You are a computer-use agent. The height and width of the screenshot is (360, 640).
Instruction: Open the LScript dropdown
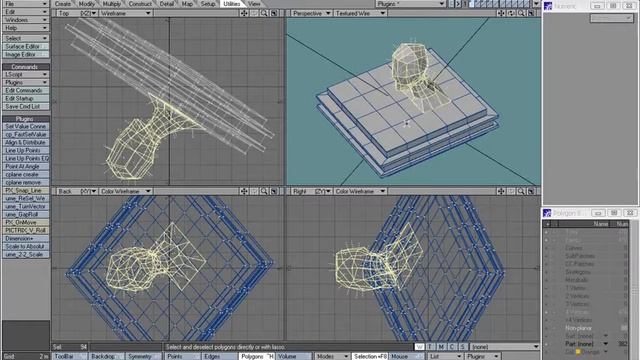click(25, 75)
